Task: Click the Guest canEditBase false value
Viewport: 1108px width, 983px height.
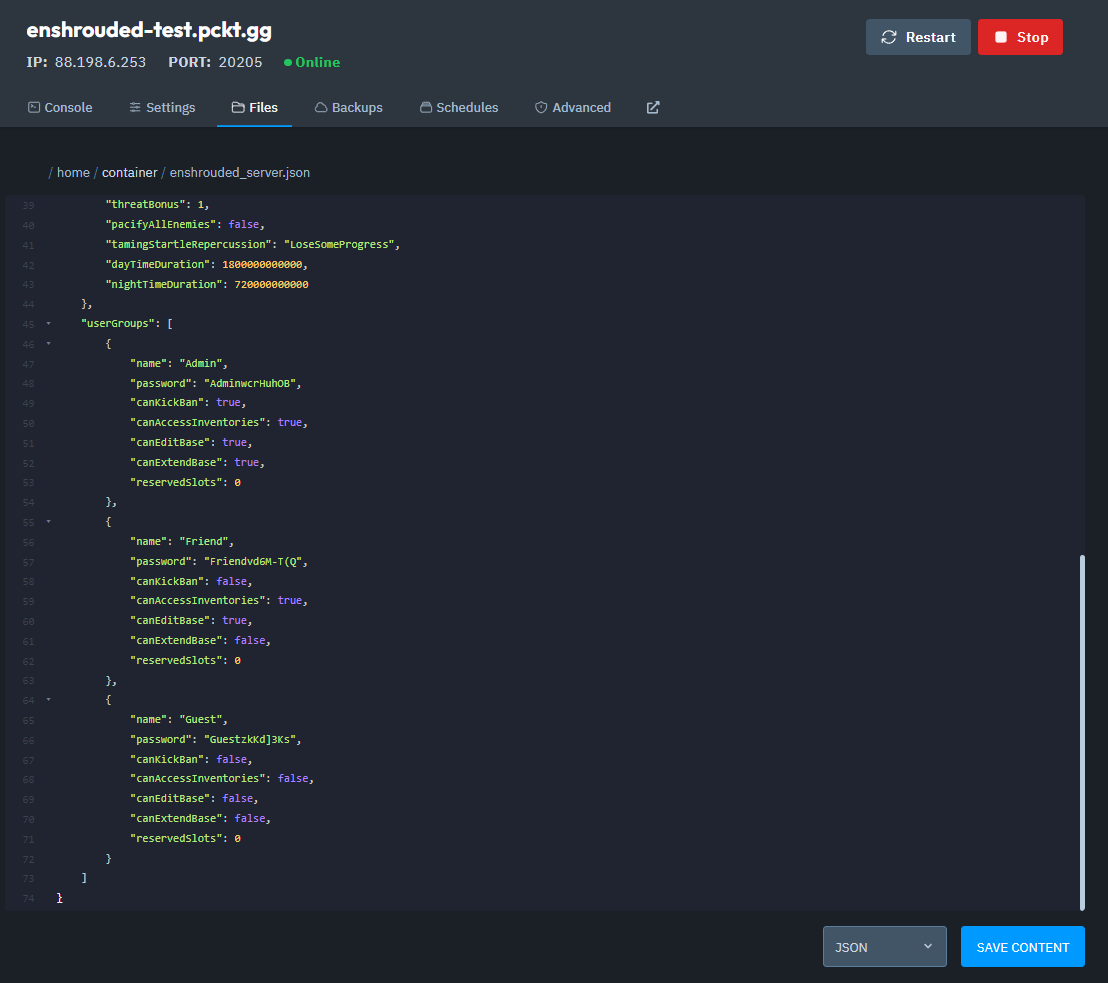Action: 237,798
